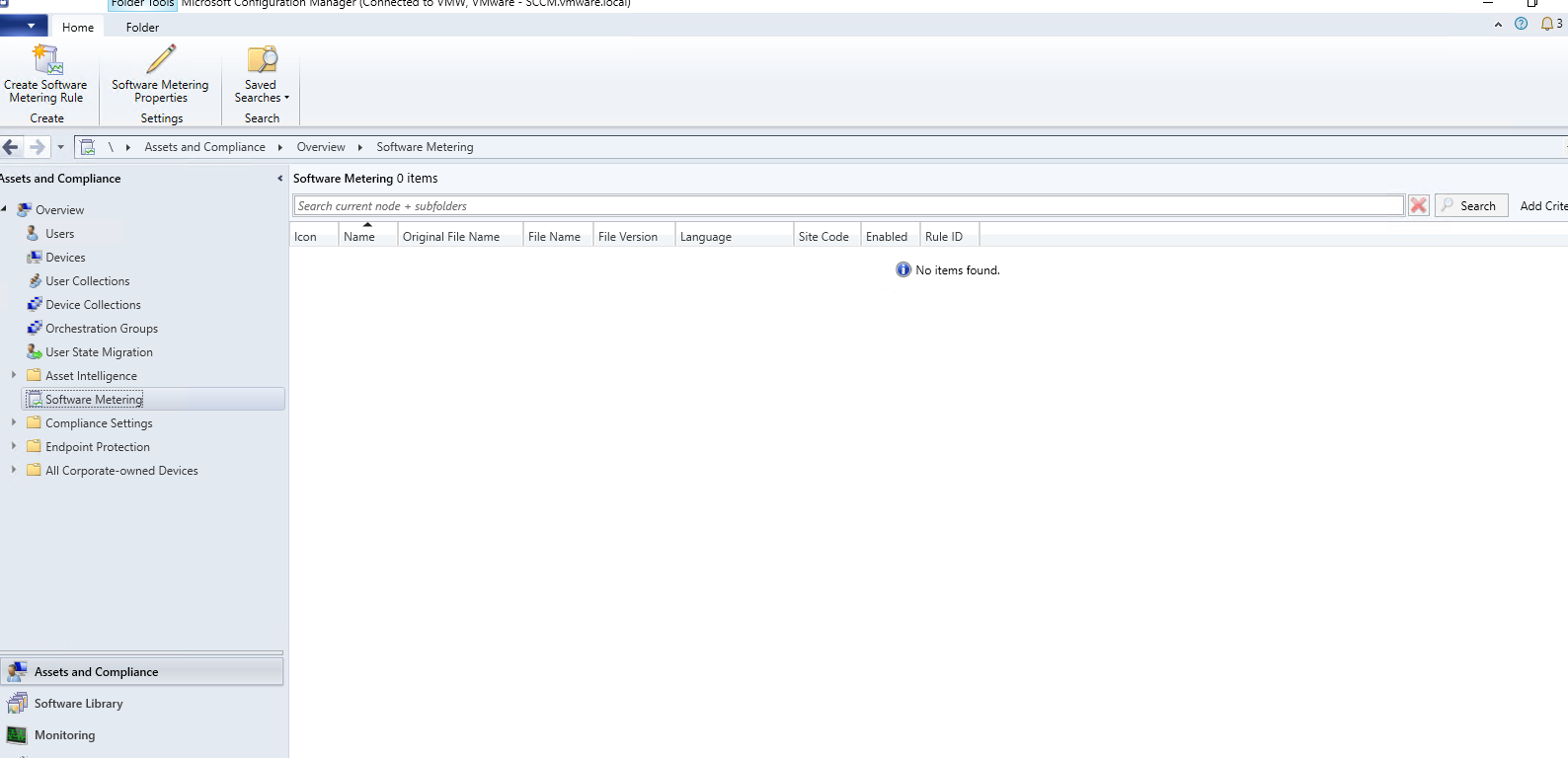Screen dimensions: 1568x758
Task: Click the help question mark icon
Action: tap(1521, 24)
